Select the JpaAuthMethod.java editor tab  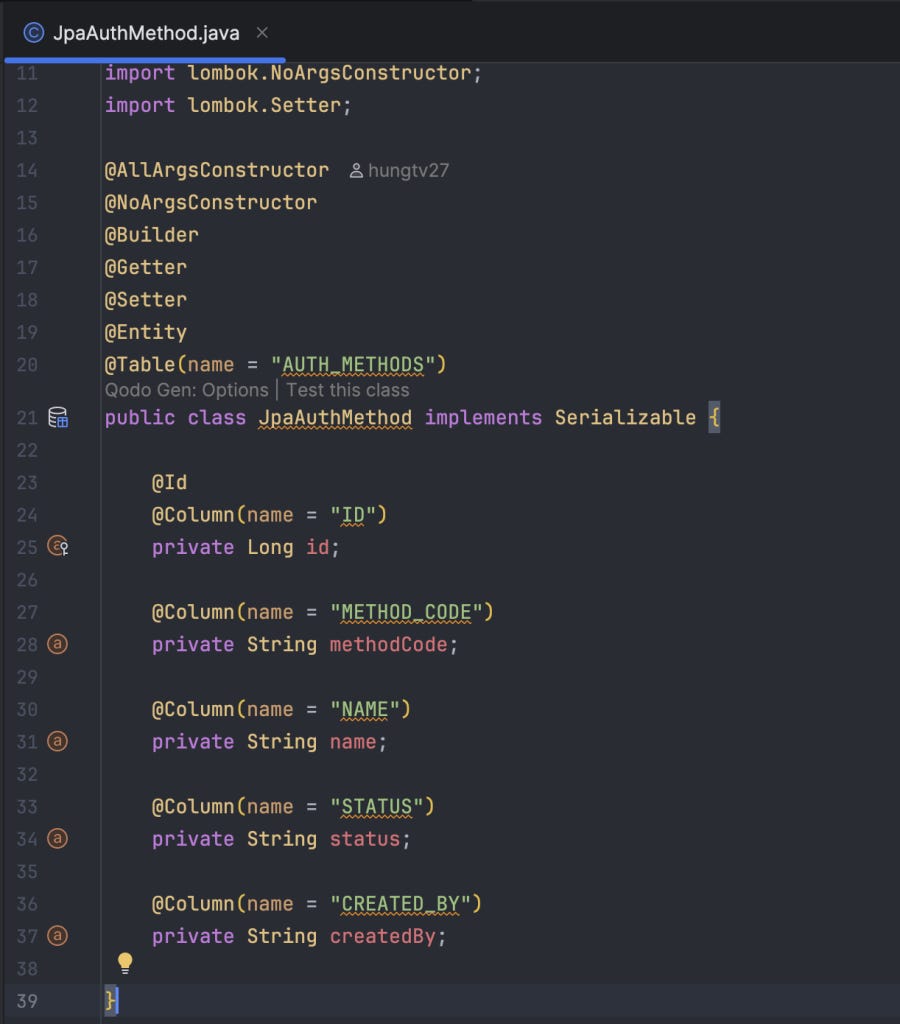tap(146, 33)
